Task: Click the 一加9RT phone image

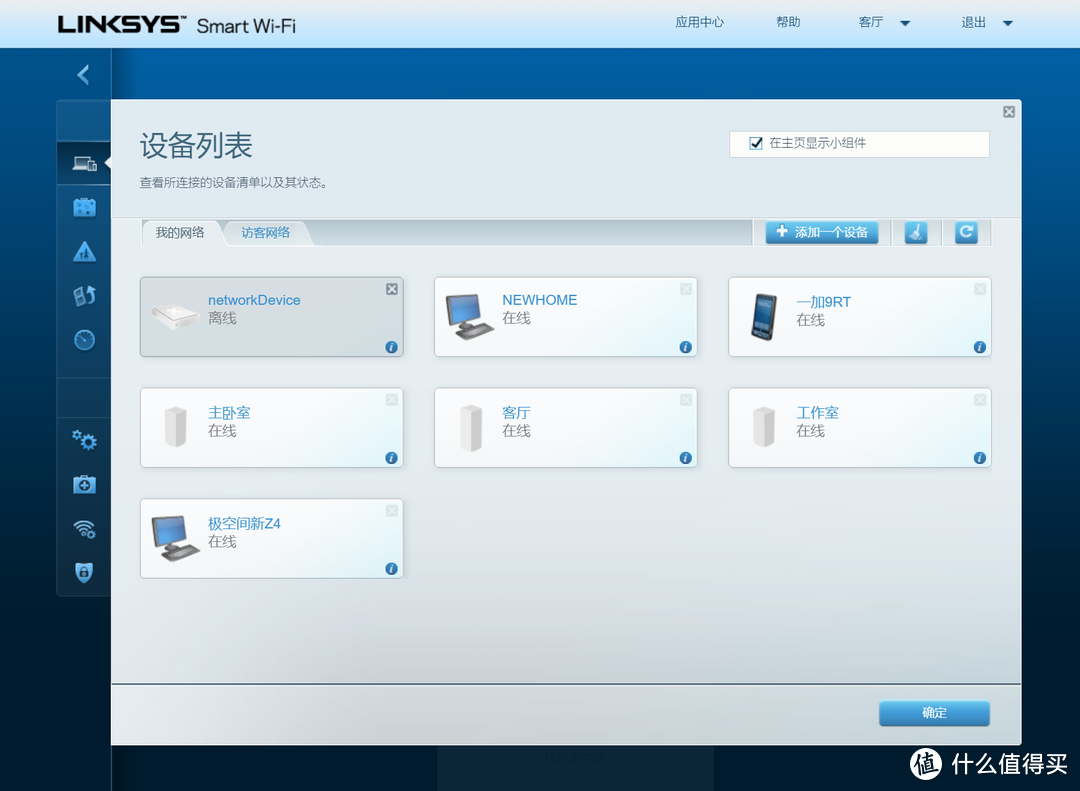Action: coord(764,317)
